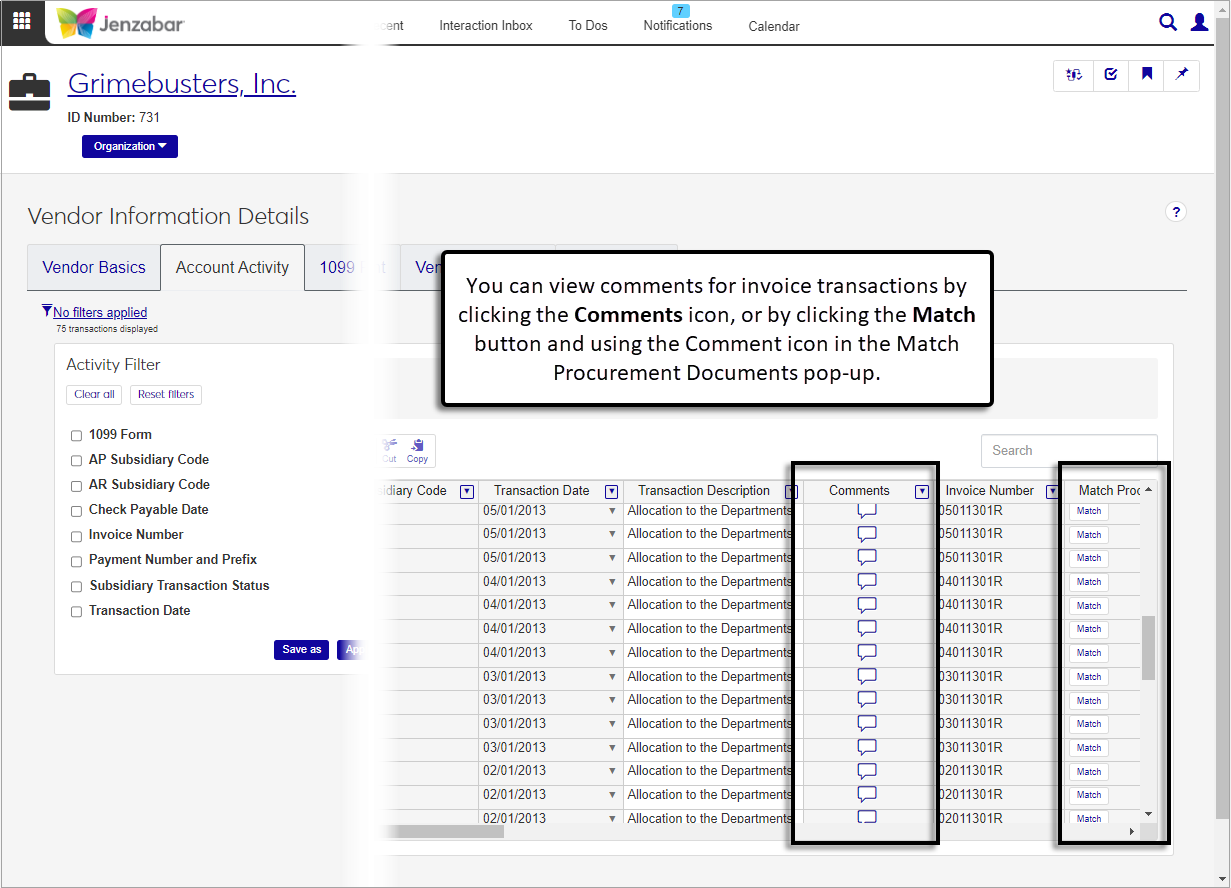
Task: Click the help question mark icon
Action: [1176, 212]
